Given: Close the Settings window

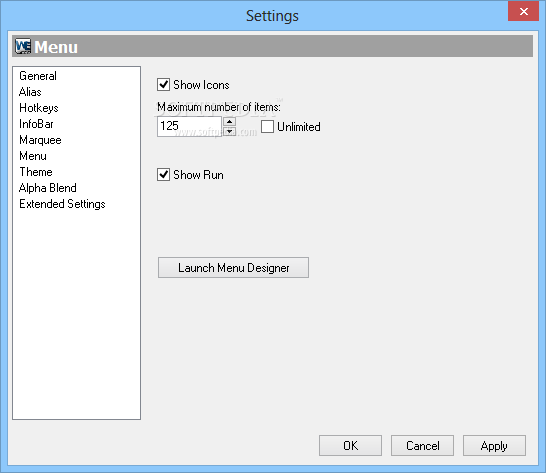Looking at the screenshot, I should 523,11.
